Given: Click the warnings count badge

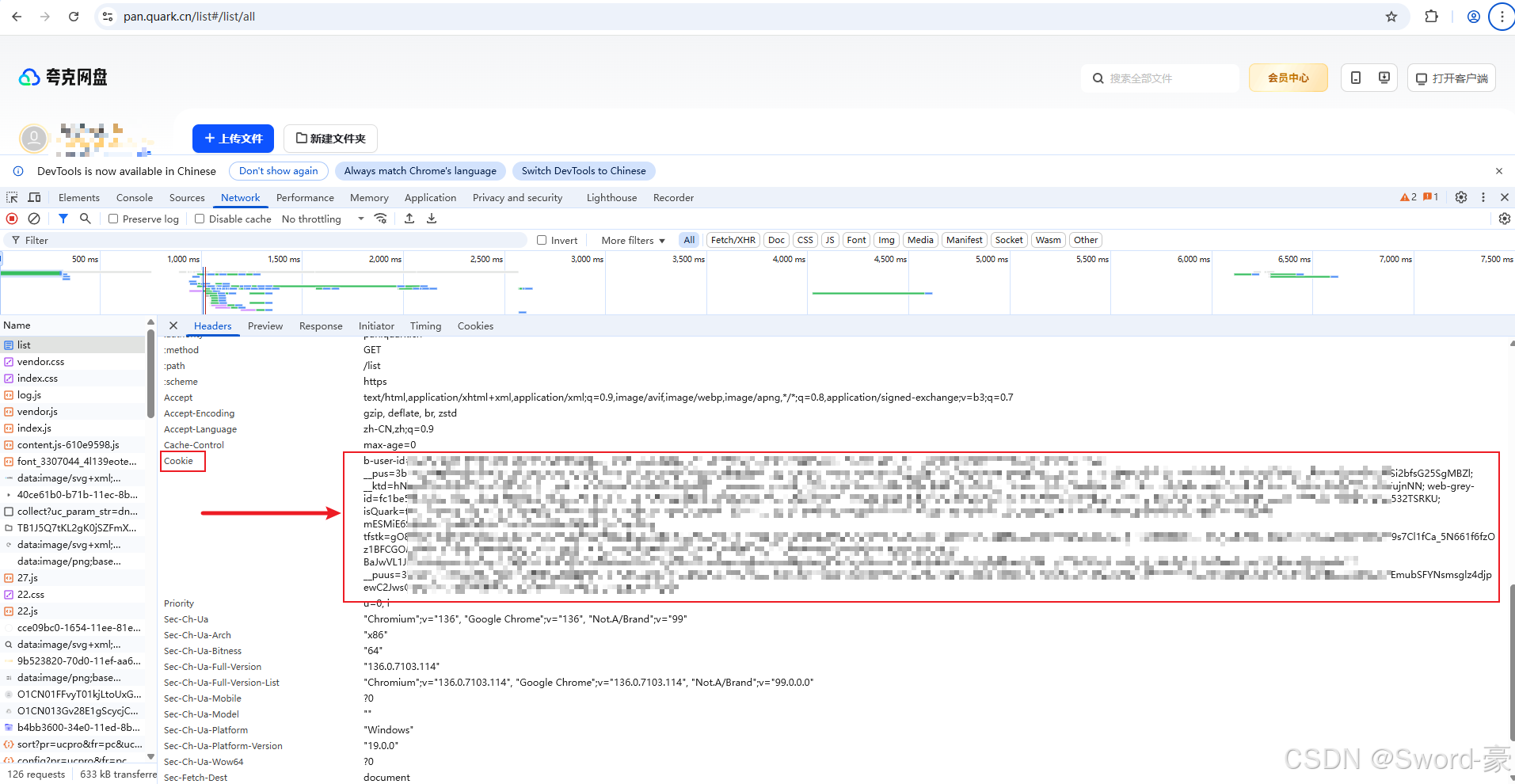Looking at the screenshot, I should 1408,197.
